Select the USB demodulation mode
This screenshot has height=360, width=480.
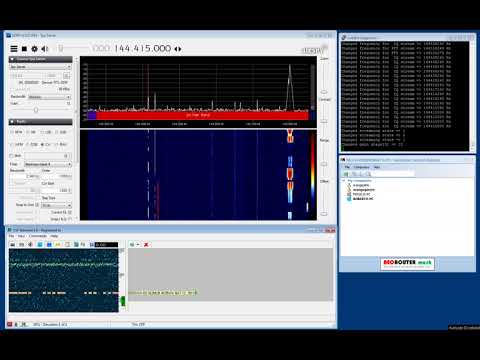pyautogui.click(x=61, y=132)
